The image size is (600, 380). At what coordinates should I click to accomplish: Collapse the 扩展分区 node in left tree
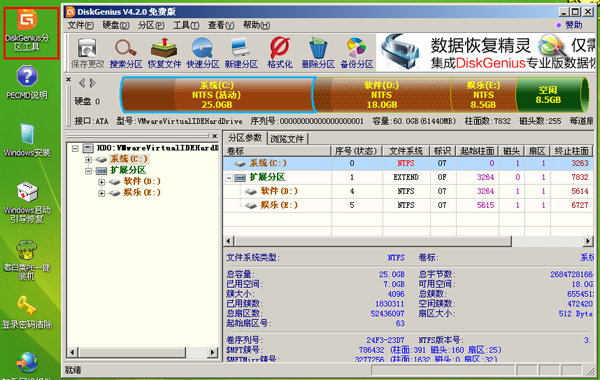88,171
